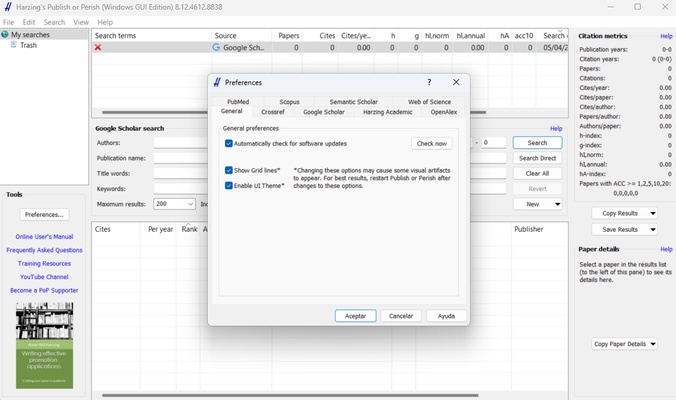676x400 pixels.
Task: Click the red X status icon in search row
Action: click(98, 47)
